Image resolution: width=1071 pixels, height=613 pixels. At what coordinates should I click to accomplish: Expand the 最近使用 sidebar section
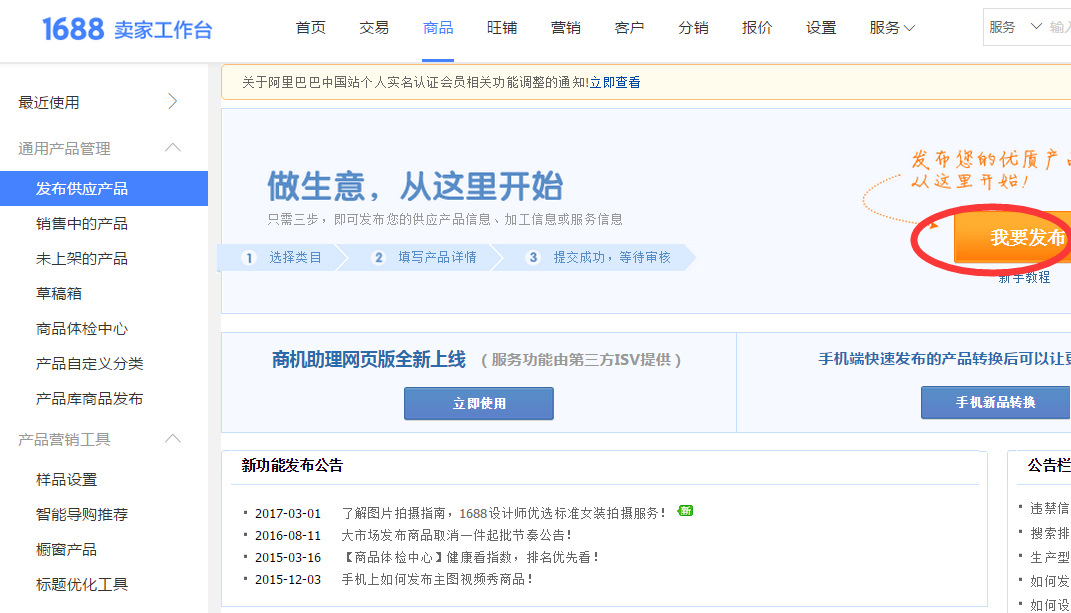click(x=98, y=103)
